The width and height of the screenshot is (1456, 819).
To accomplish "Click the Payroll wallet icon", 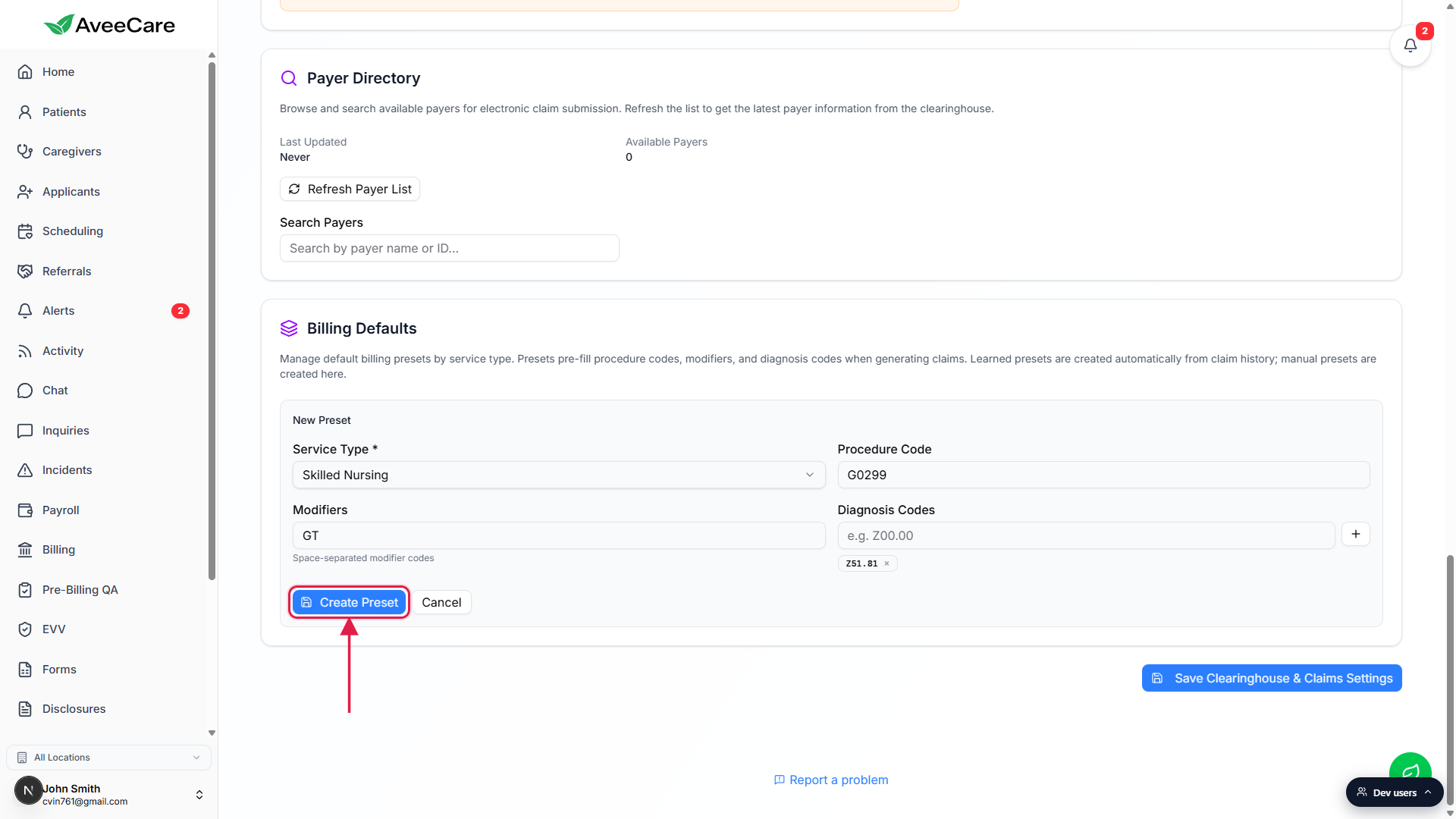I will (x=25, y=510).
